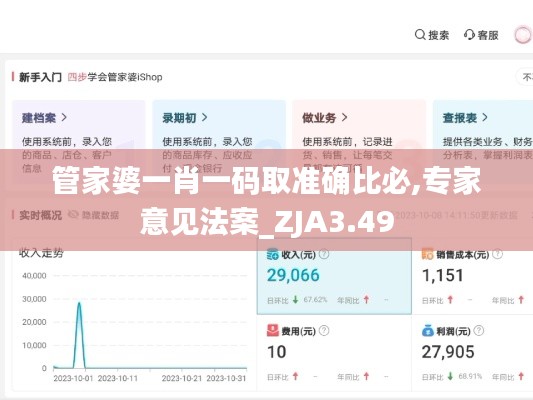Click the 搜索 search text

tap(439, 35)
